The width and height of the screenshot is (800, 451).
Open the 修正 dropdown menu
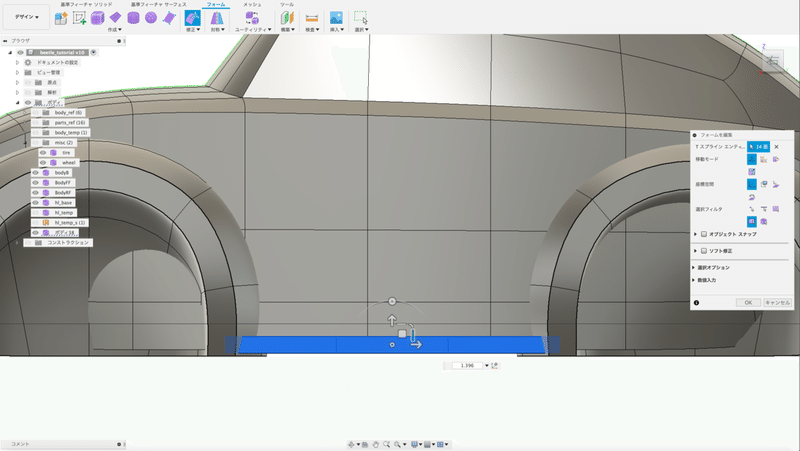click(192, 30)
